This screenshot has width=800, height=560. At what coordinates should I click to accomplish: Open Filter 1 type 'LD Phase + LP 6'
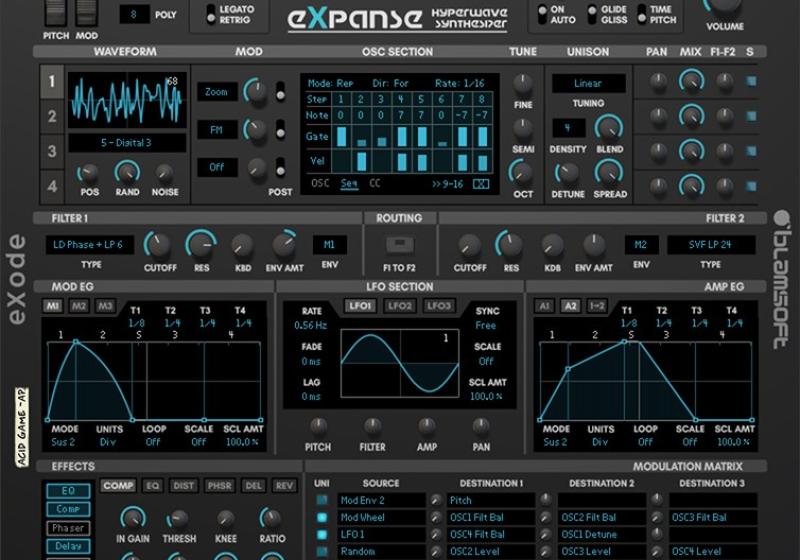[x=90, y=245]
